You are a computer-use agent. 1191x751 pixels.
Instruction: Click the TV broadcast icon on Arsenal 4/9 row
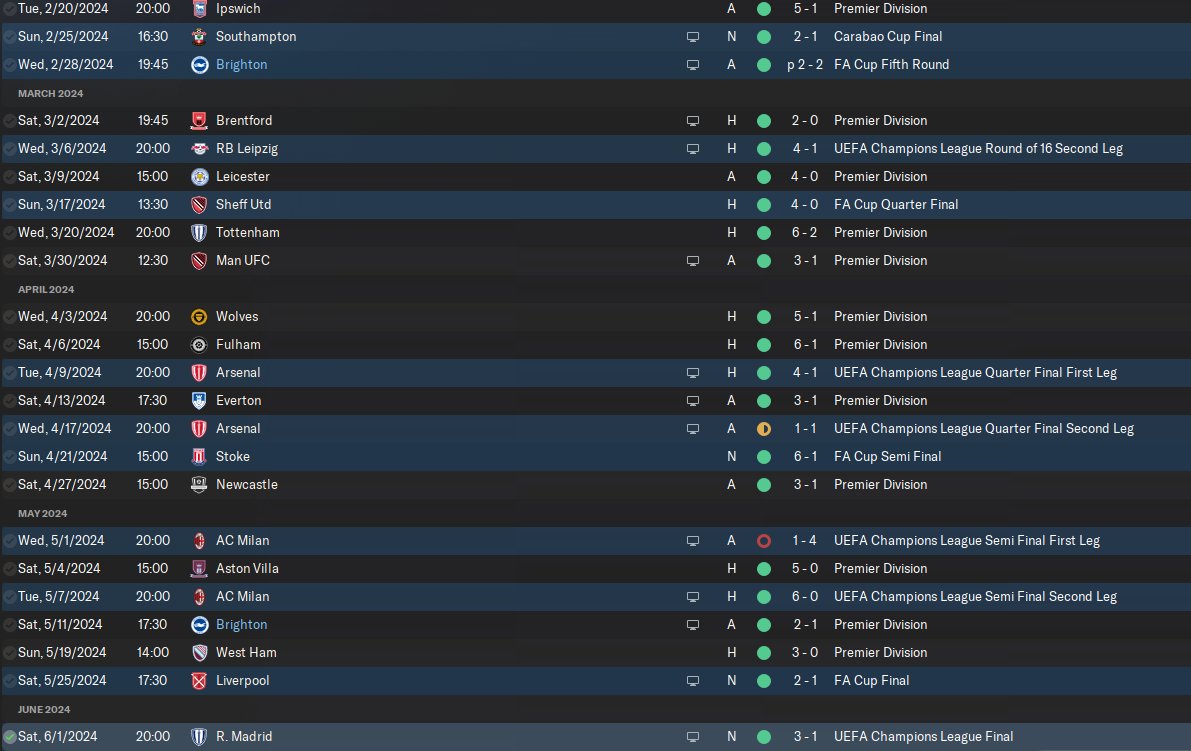[693, 373]
